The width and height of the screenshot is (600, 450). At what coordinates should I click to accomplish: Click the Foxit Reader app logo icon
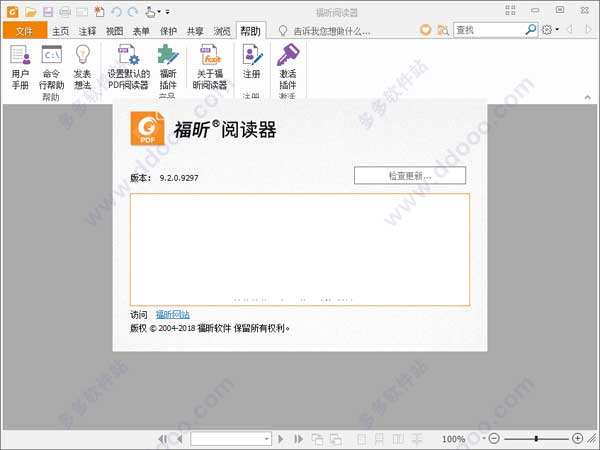(x=13, y=12)
